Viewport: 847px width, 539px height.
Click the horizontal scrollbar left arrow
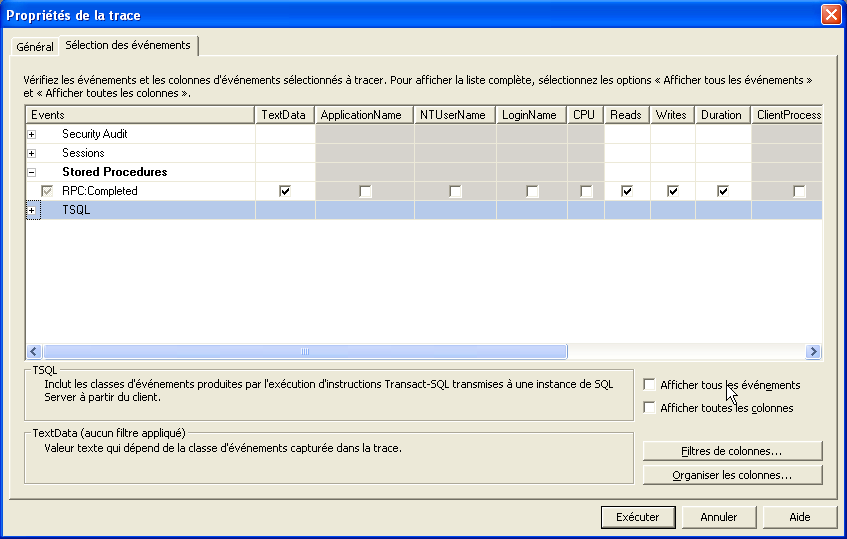click(33, 352)
